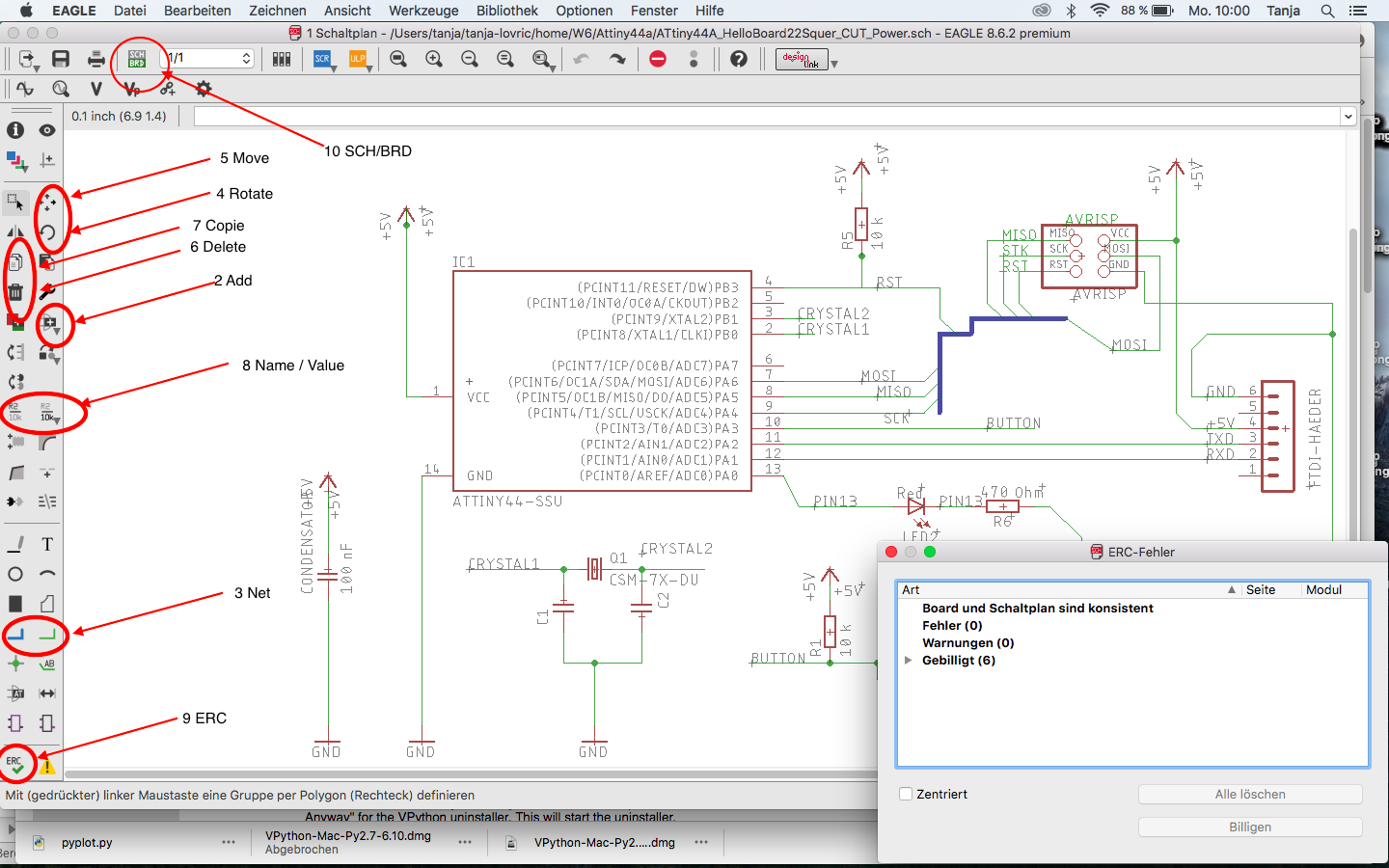1389x868 pixels.
Task: Click the command line input field
Action: tap(767, 117)
